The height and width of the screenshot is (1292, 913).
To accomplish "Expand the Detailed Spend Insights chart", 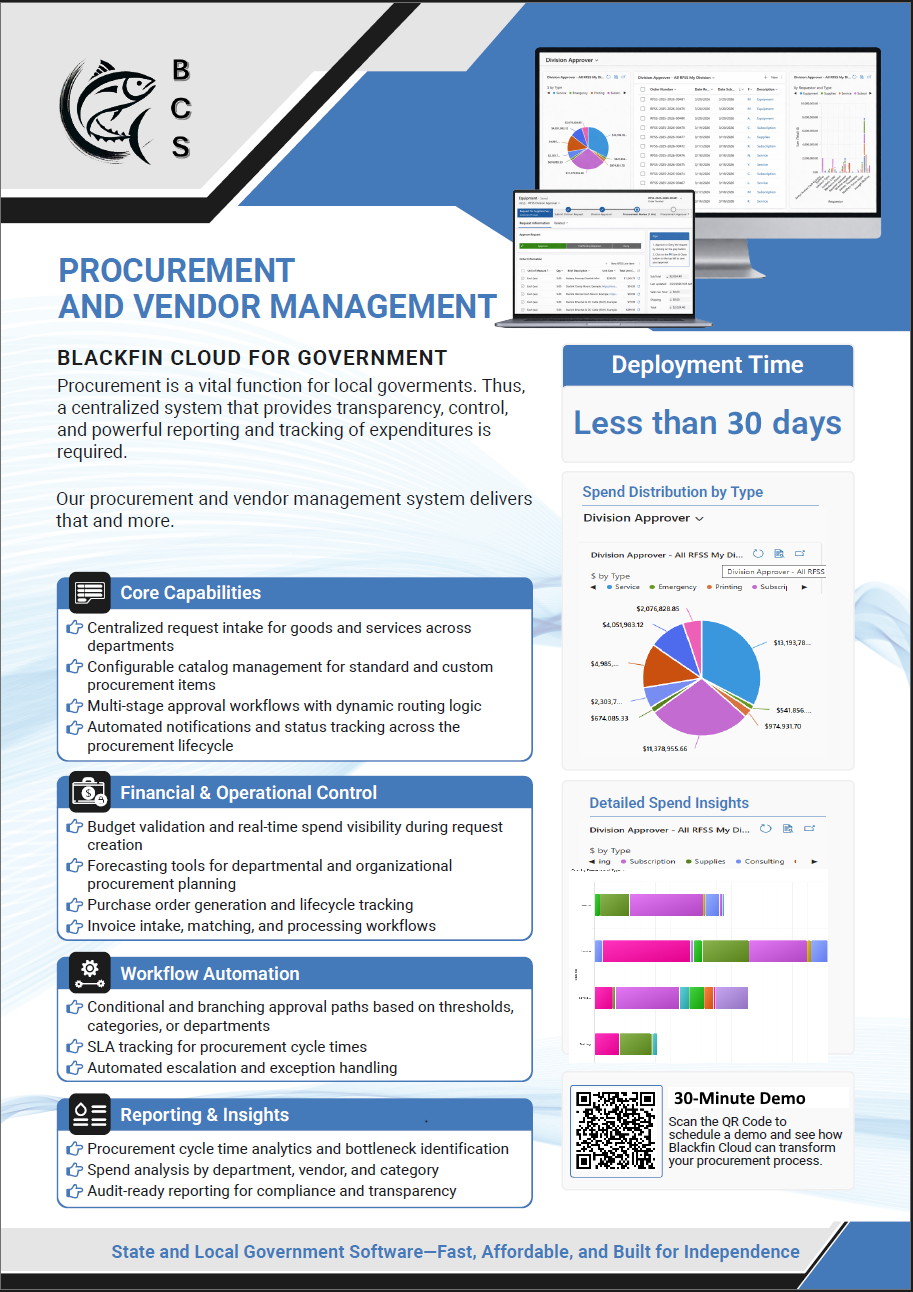I will 809,829.
